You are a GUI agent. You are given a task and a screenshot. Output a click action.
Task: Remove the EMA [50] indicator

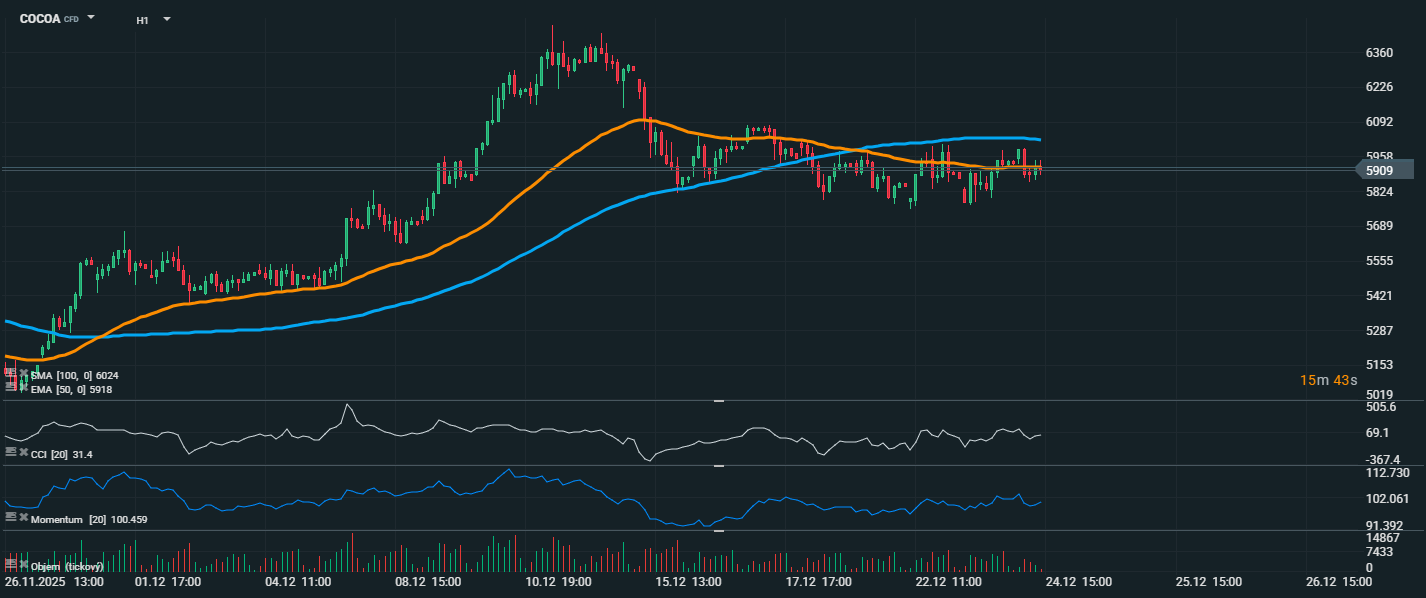[23, 387]
